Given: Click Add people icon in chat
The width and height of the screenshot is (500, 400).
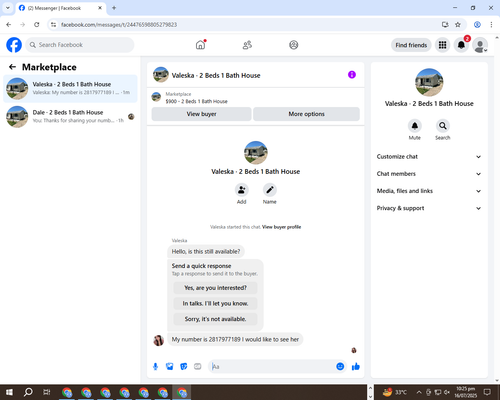Looking at the screenshot, I should (241, 190).
